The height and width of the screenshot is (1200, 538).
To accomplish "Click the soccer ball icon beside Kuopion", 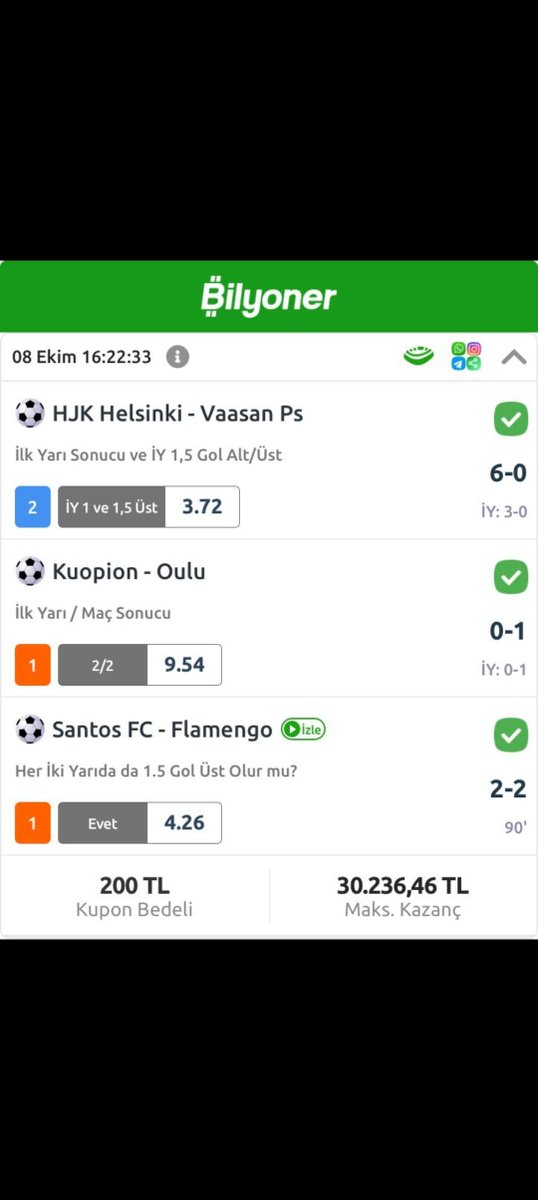I will 30,571.
